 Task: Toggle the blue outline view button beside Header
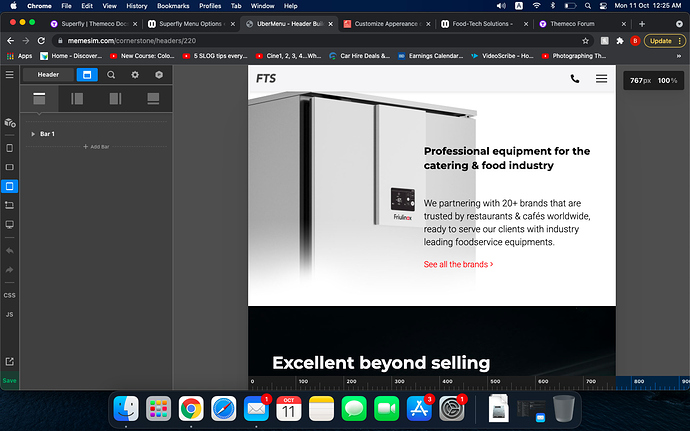[x=86, y=75]
